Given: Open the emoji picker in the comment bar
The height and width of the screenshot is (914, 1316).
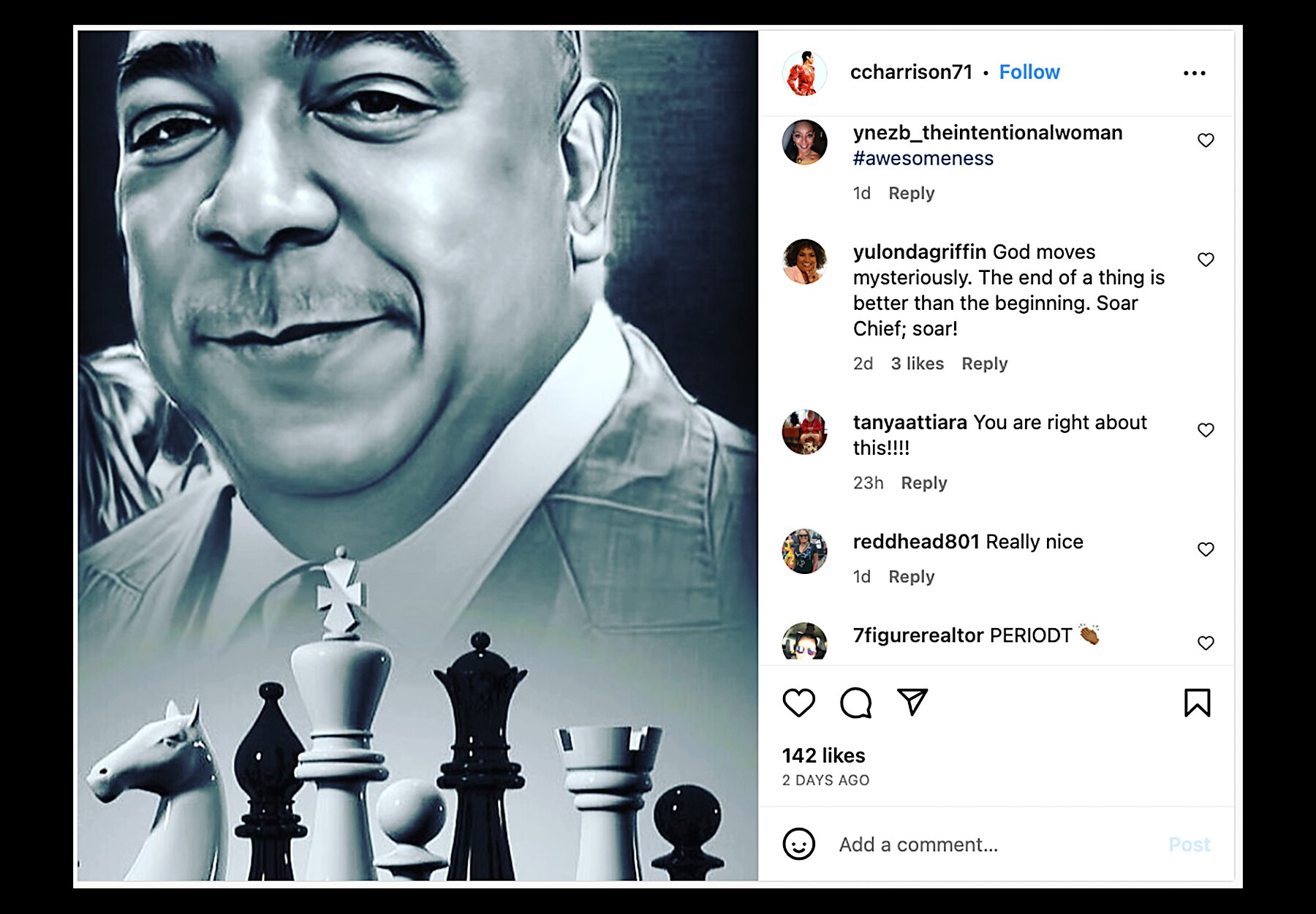Looking at the screenshot, I should coord(800,845).
